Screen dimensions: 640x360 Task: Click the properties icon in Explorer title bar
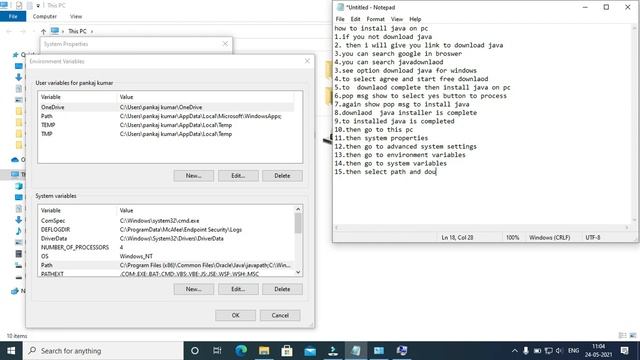(19, 6)
